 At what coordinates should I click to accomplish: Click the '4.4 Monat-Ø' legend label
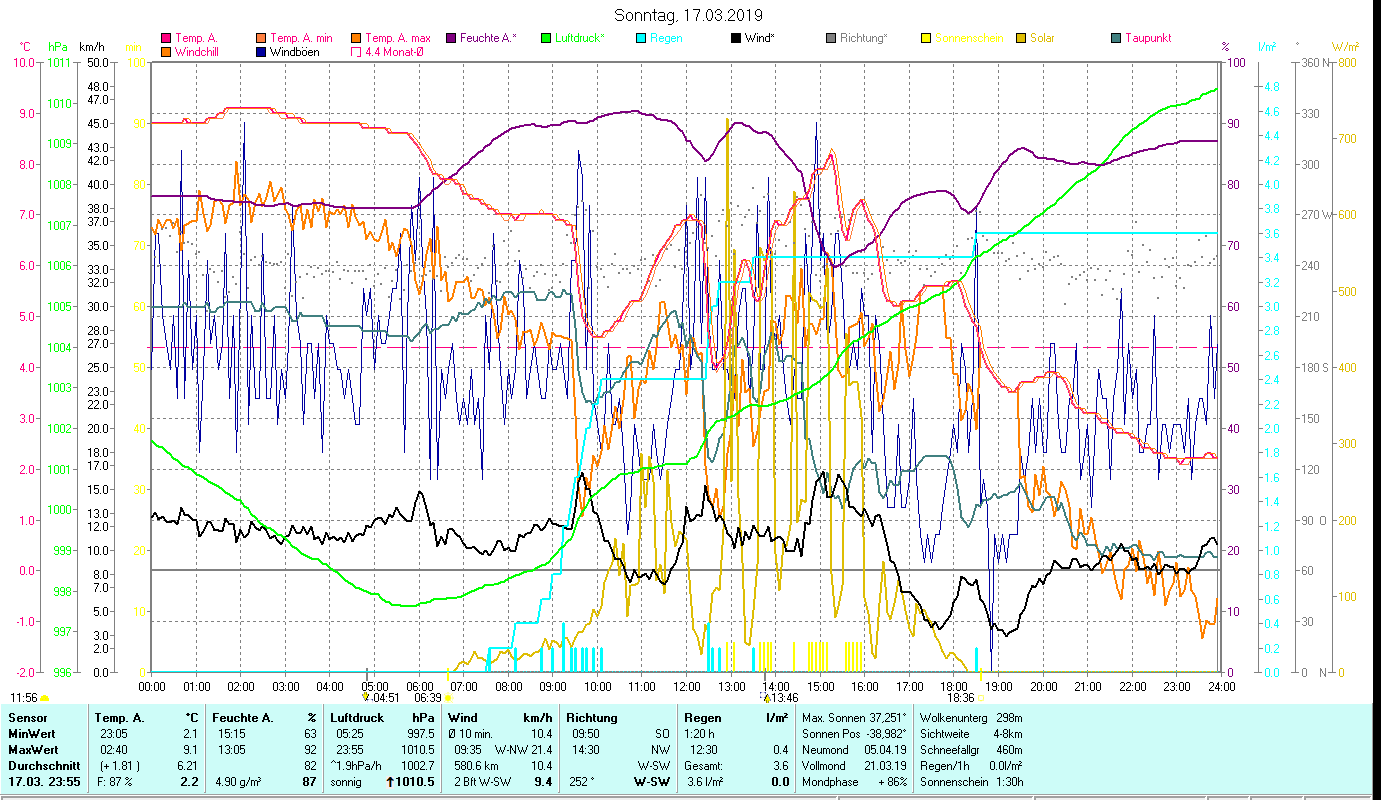point(394,52)
